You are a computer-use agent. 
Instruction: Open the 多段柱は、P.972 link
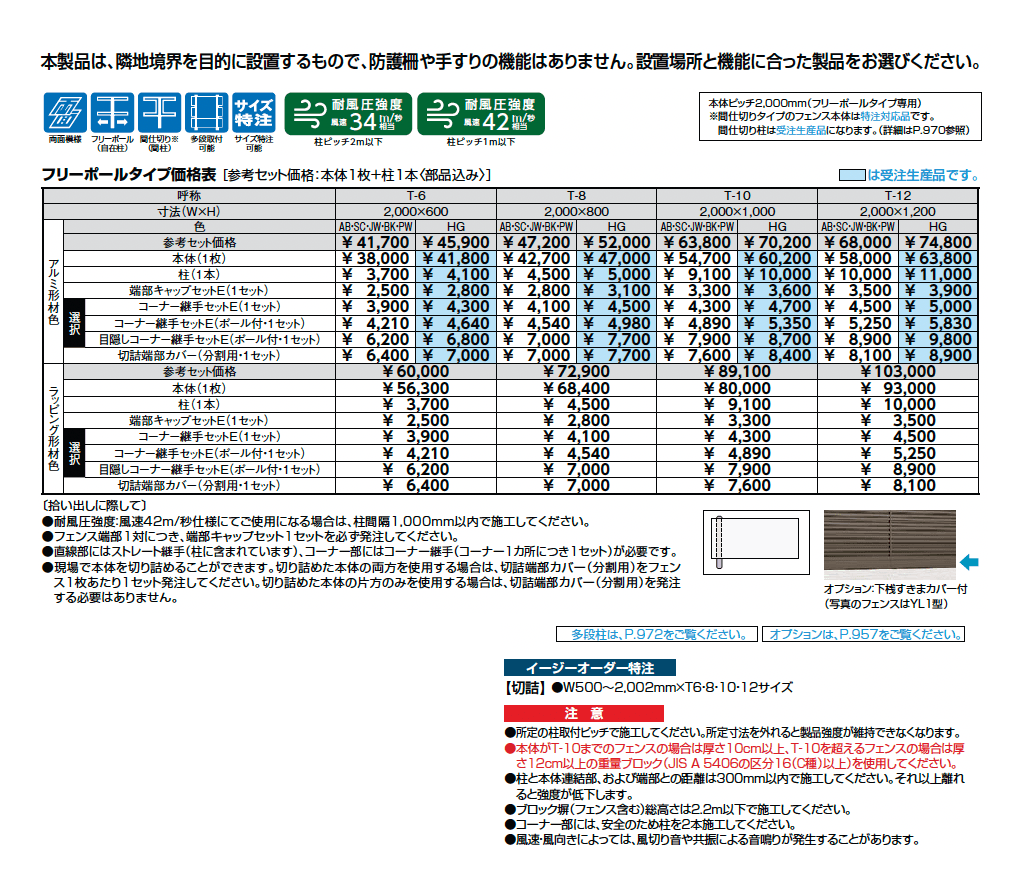click(657, 634)
